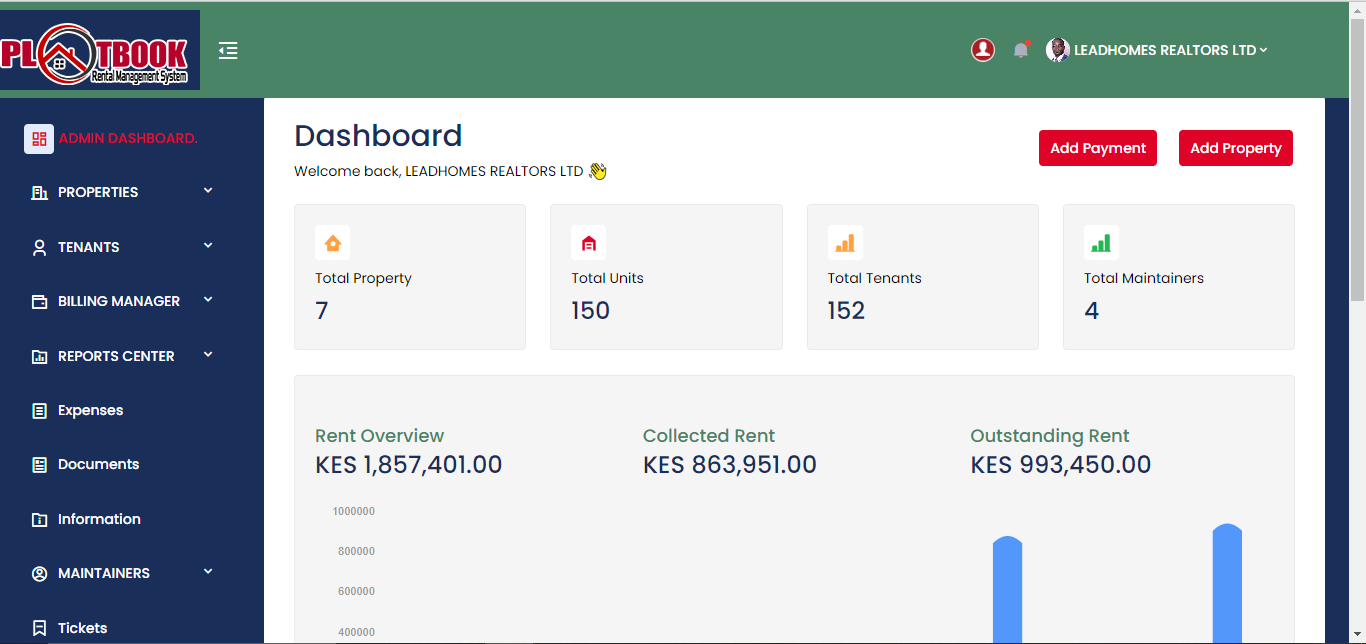Click the Total Tenants orange chart icon
1366x644 pixels.
click(x=845, y=243)
